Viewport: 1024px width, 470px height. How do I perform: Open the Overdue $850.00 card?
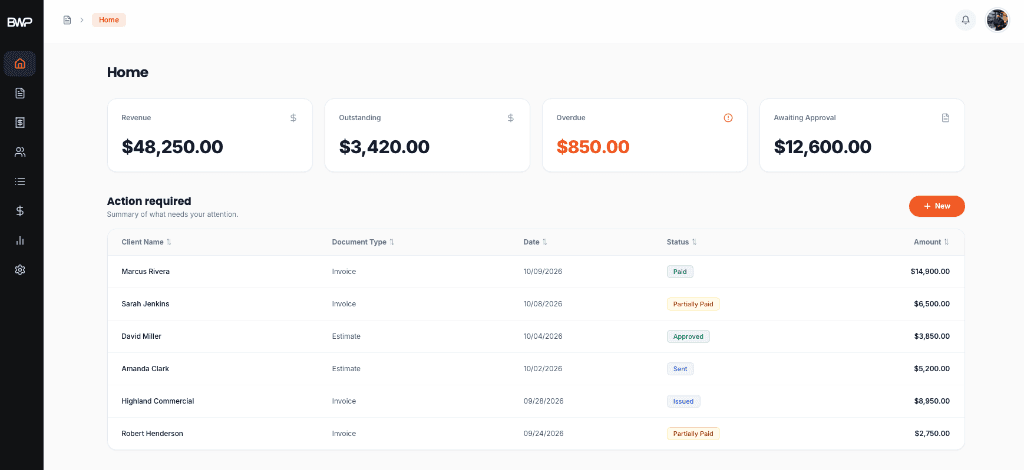pos(645,135)
